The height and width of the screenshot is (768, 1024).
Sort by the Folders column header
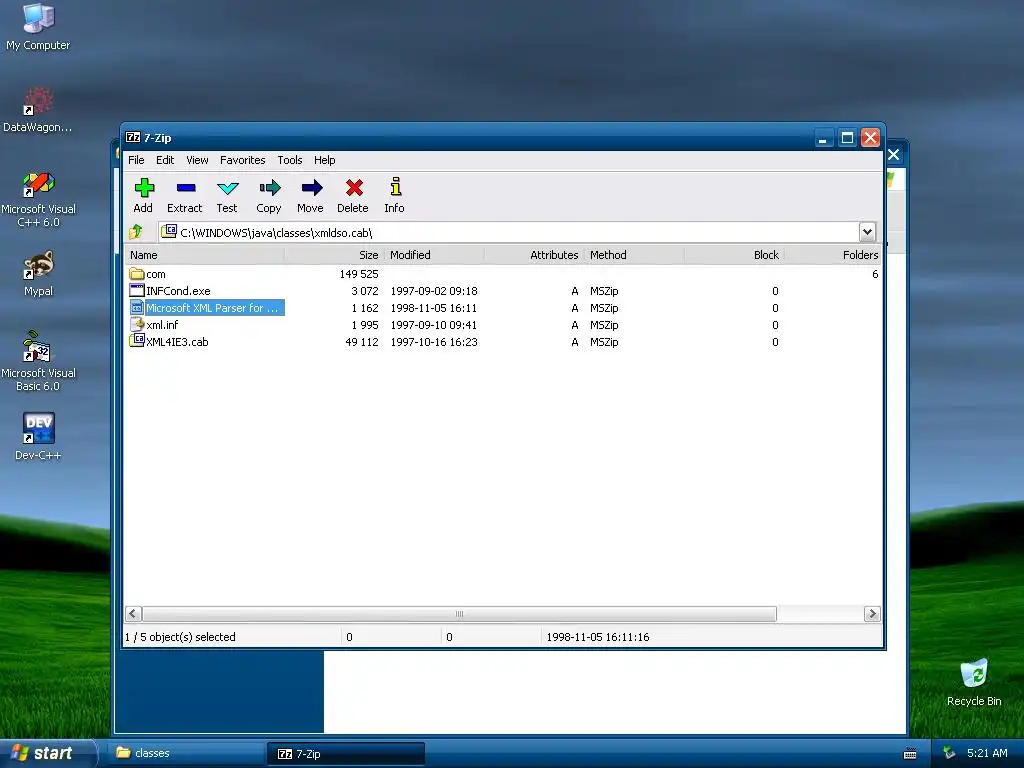pyautogui.click(x=833, y=255)
